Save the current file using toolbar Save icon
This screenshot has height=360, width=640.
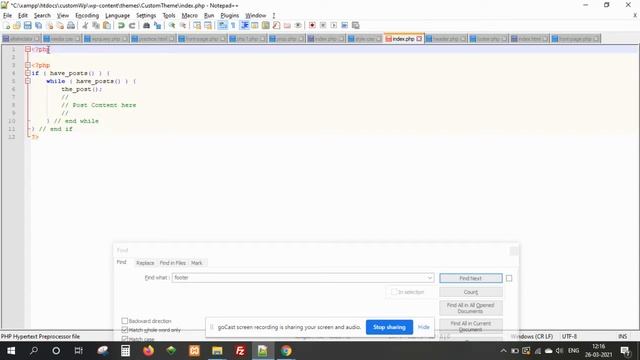(27, 26)
